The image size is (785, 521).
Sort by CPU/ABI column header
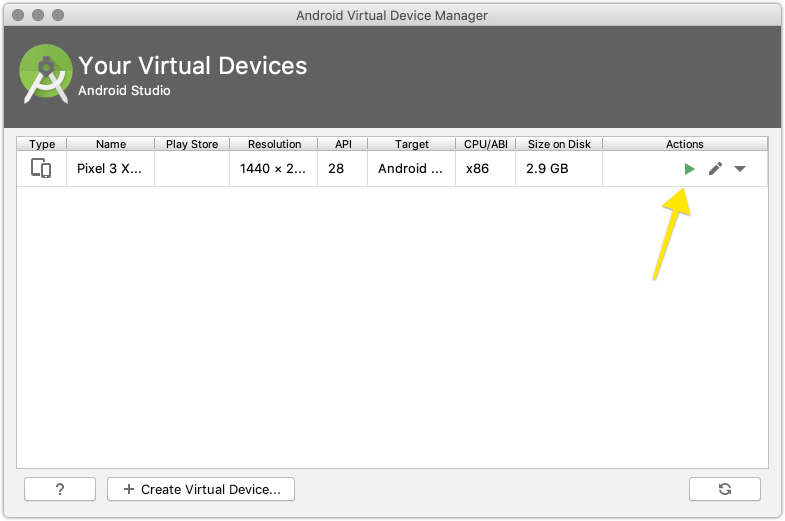tap(486, 144)
